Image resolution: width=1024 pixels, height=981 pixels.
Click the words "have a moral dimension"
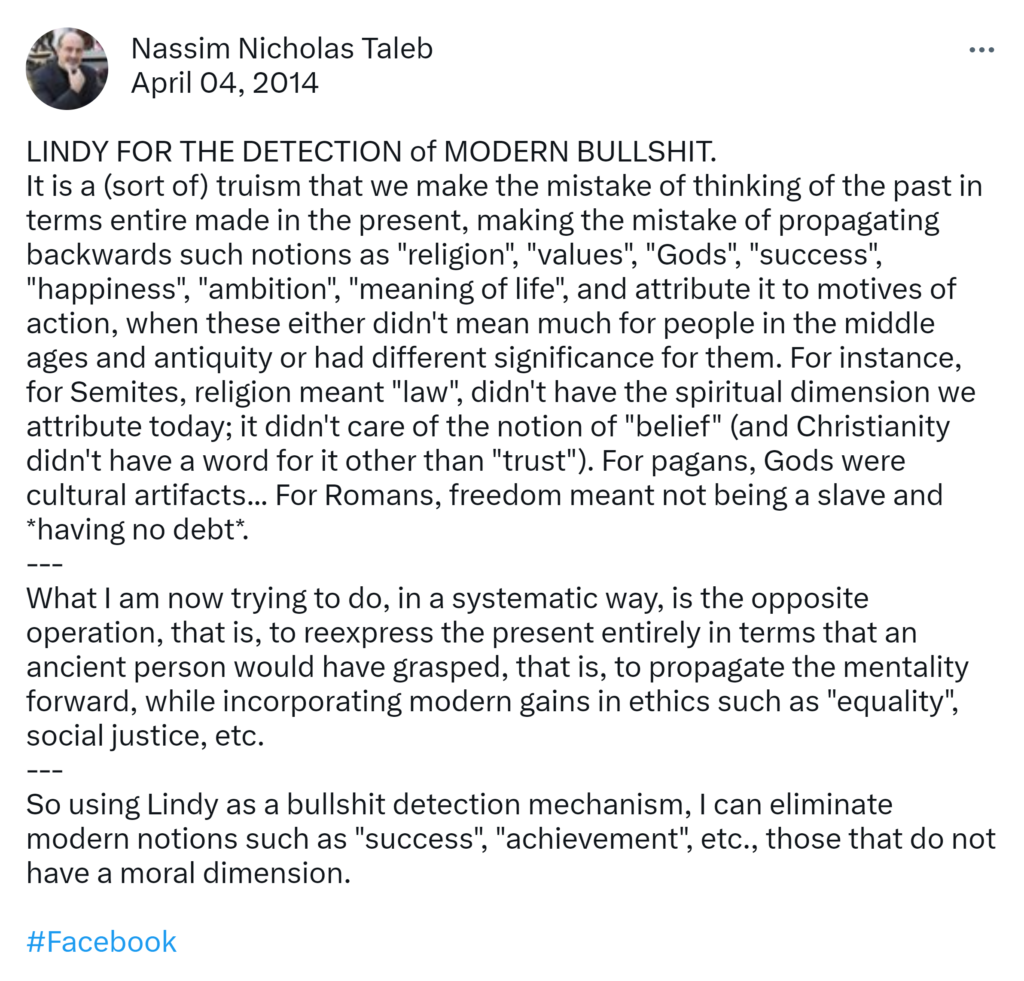[x=190, y=873]
